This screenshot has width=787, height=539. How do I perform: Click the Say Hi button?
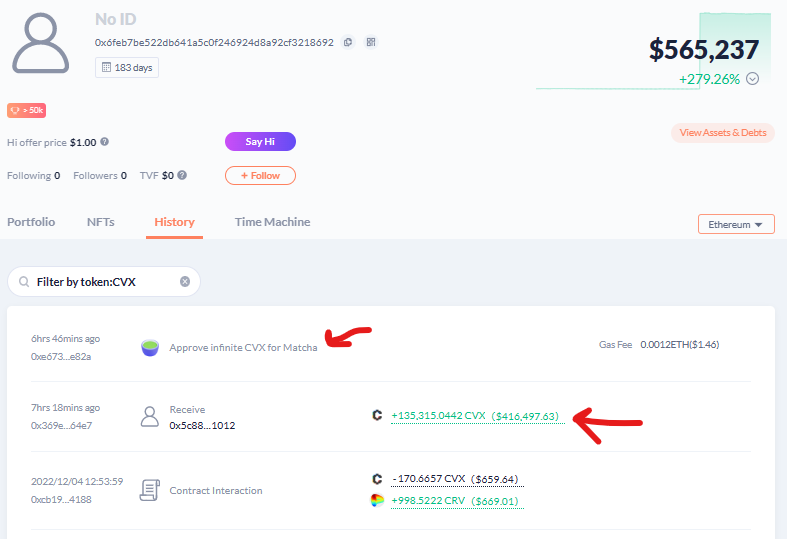pyautogui.click(x=260, y=142)
